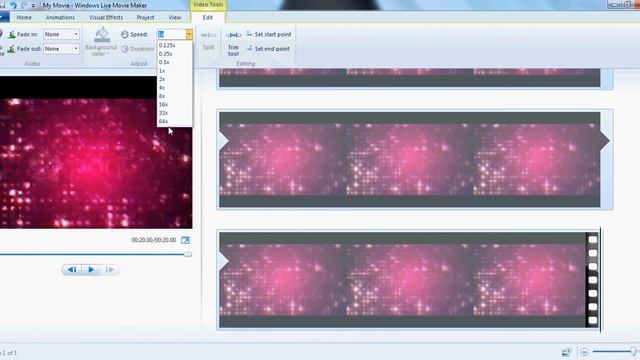
Task: Open the Visual Effects tab
Action: click(x=106, y=18)
